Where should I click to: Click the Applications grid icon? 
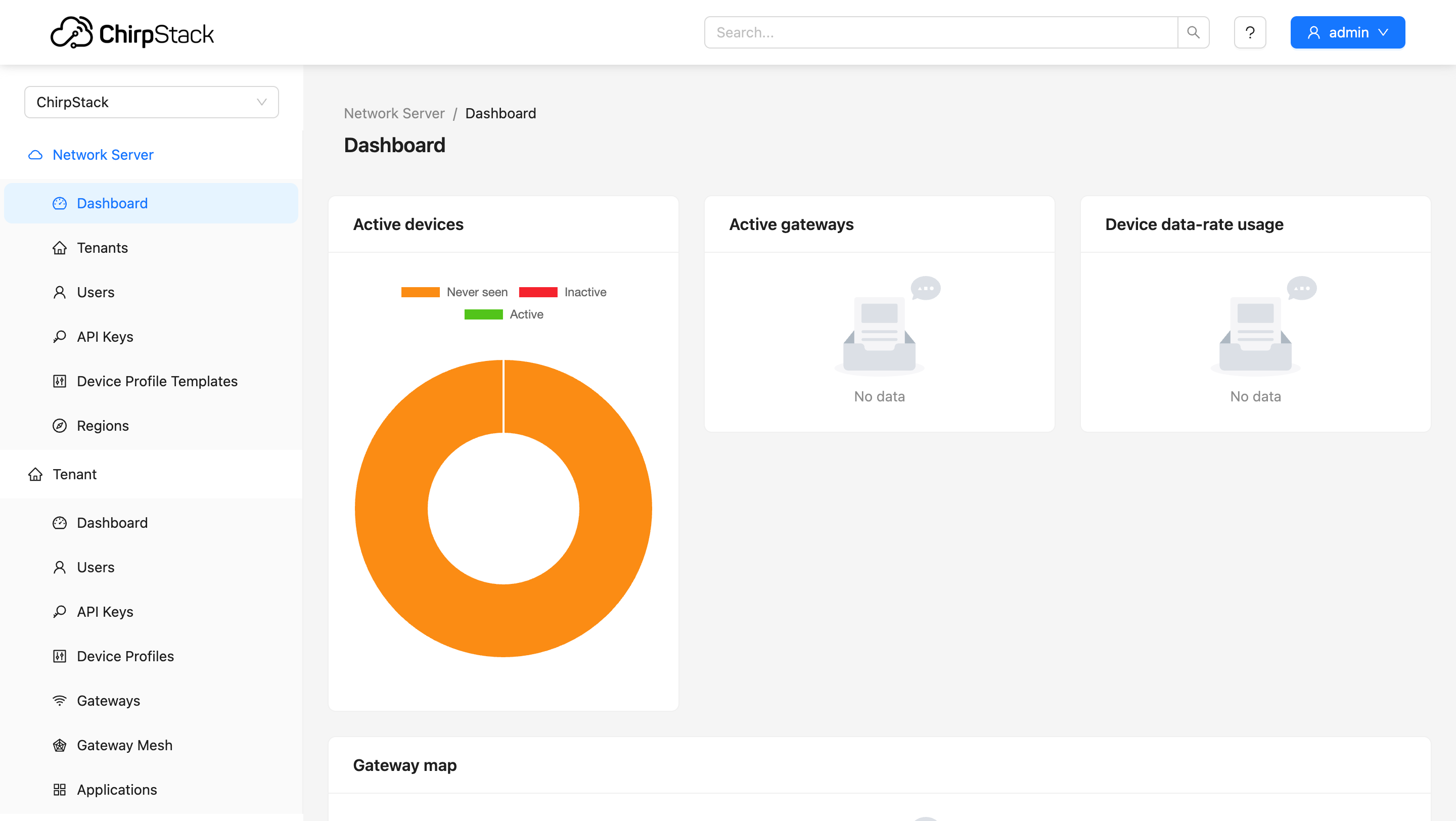tap(59, 789)
